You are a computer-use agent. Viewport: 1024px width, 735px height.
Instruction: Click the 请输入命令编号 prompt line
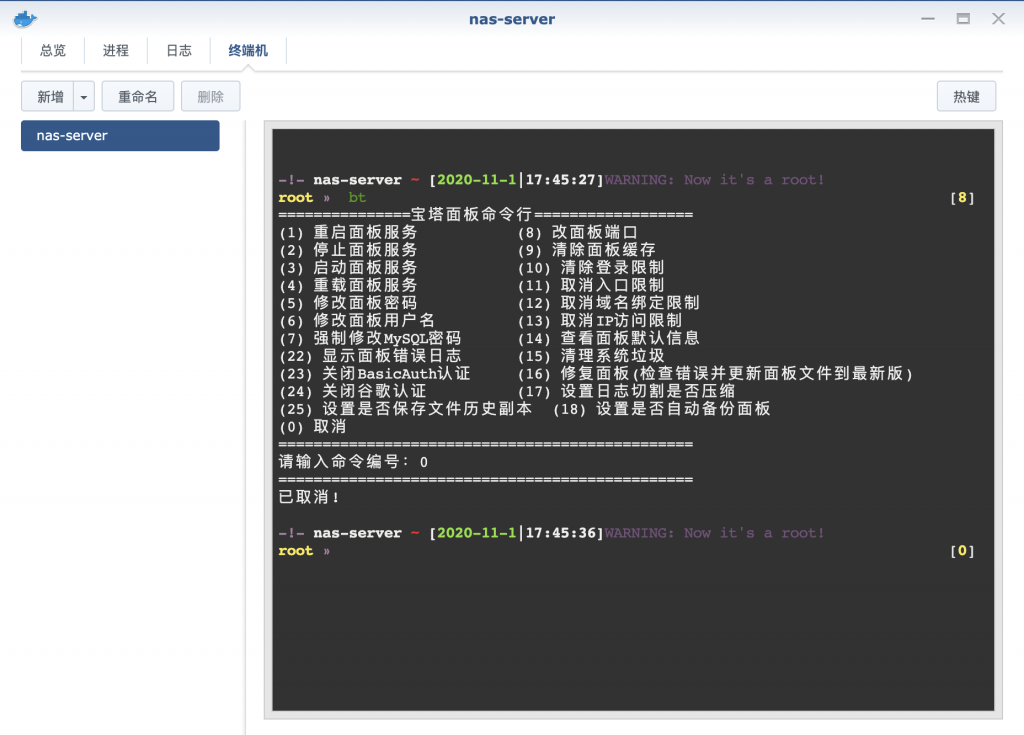353,462
